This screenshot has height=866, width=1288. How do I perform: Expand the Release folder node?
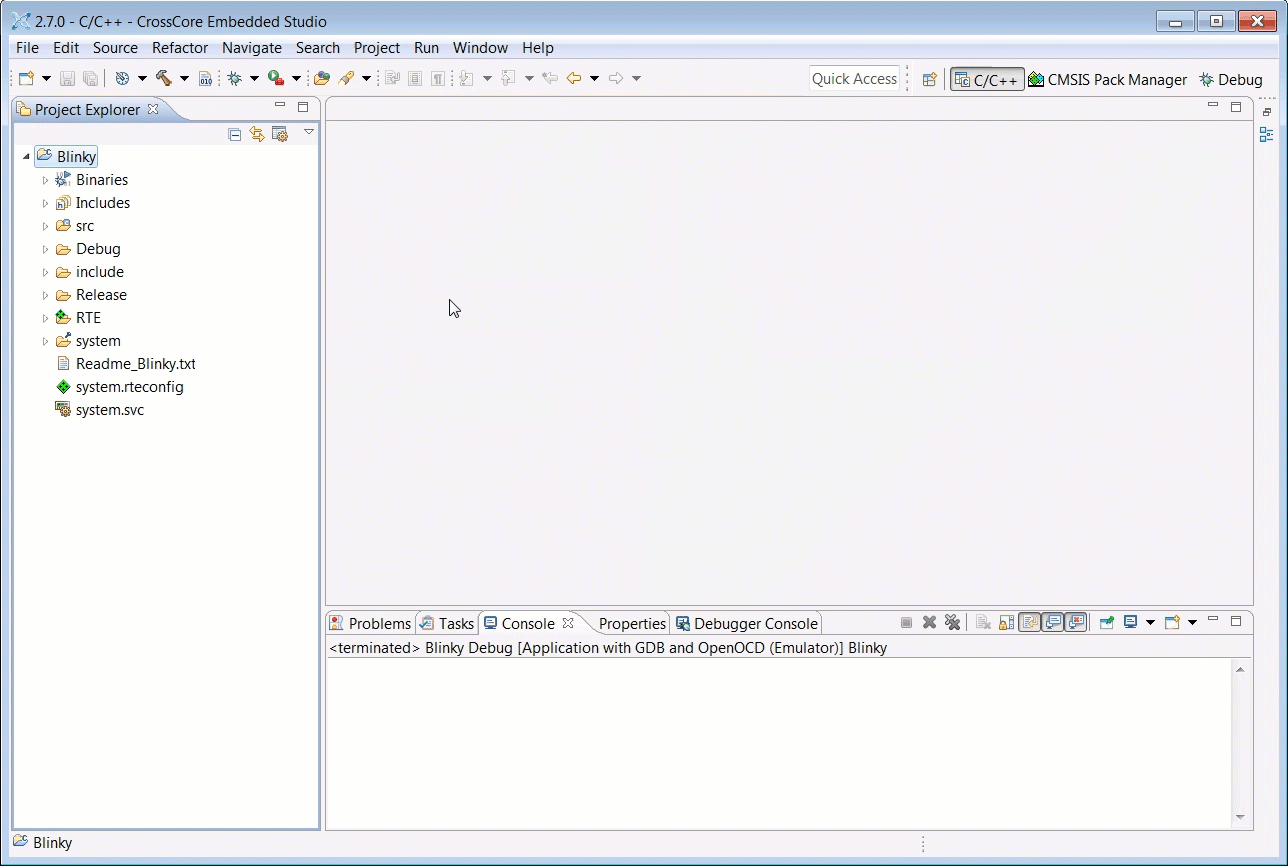(x=45, y=296)
